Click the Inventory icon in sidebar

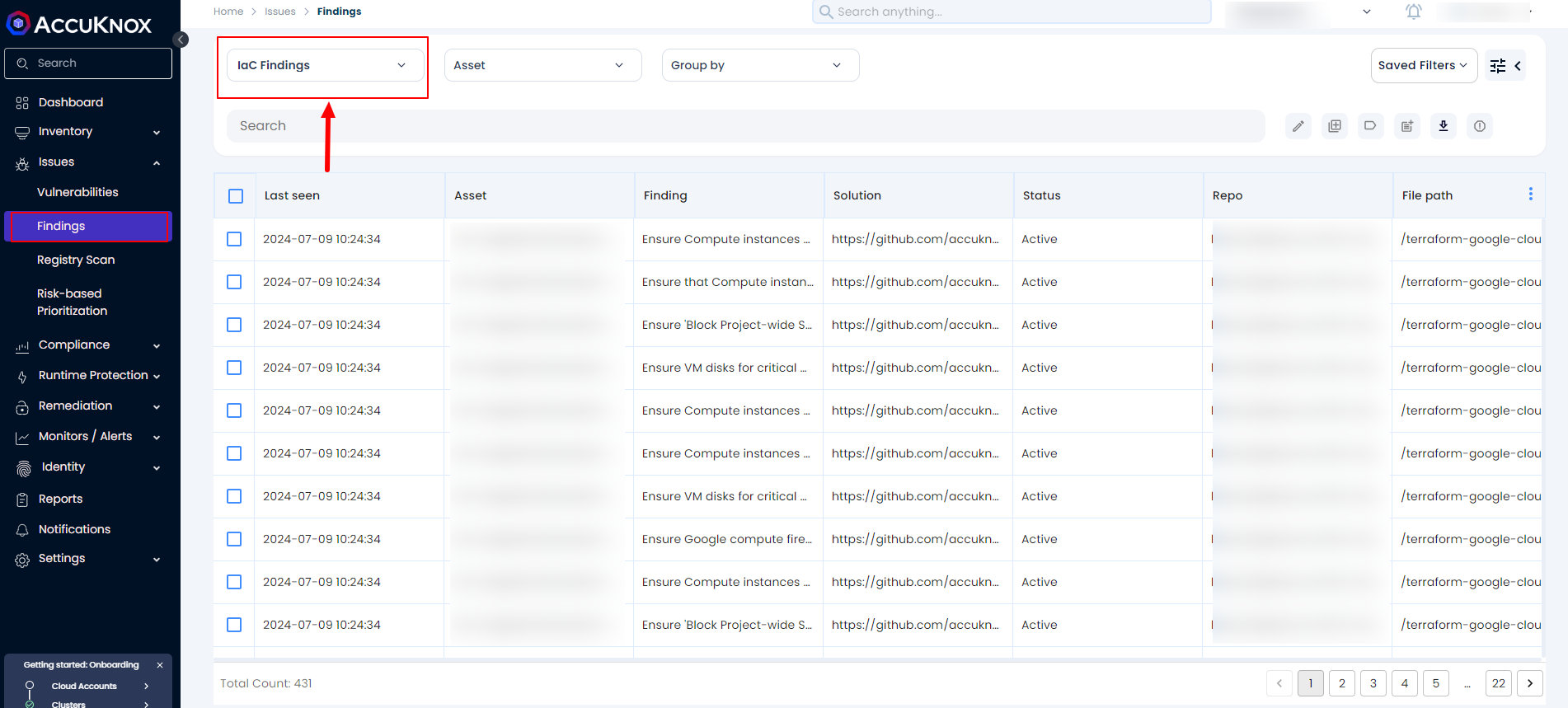tap(22, 133)
